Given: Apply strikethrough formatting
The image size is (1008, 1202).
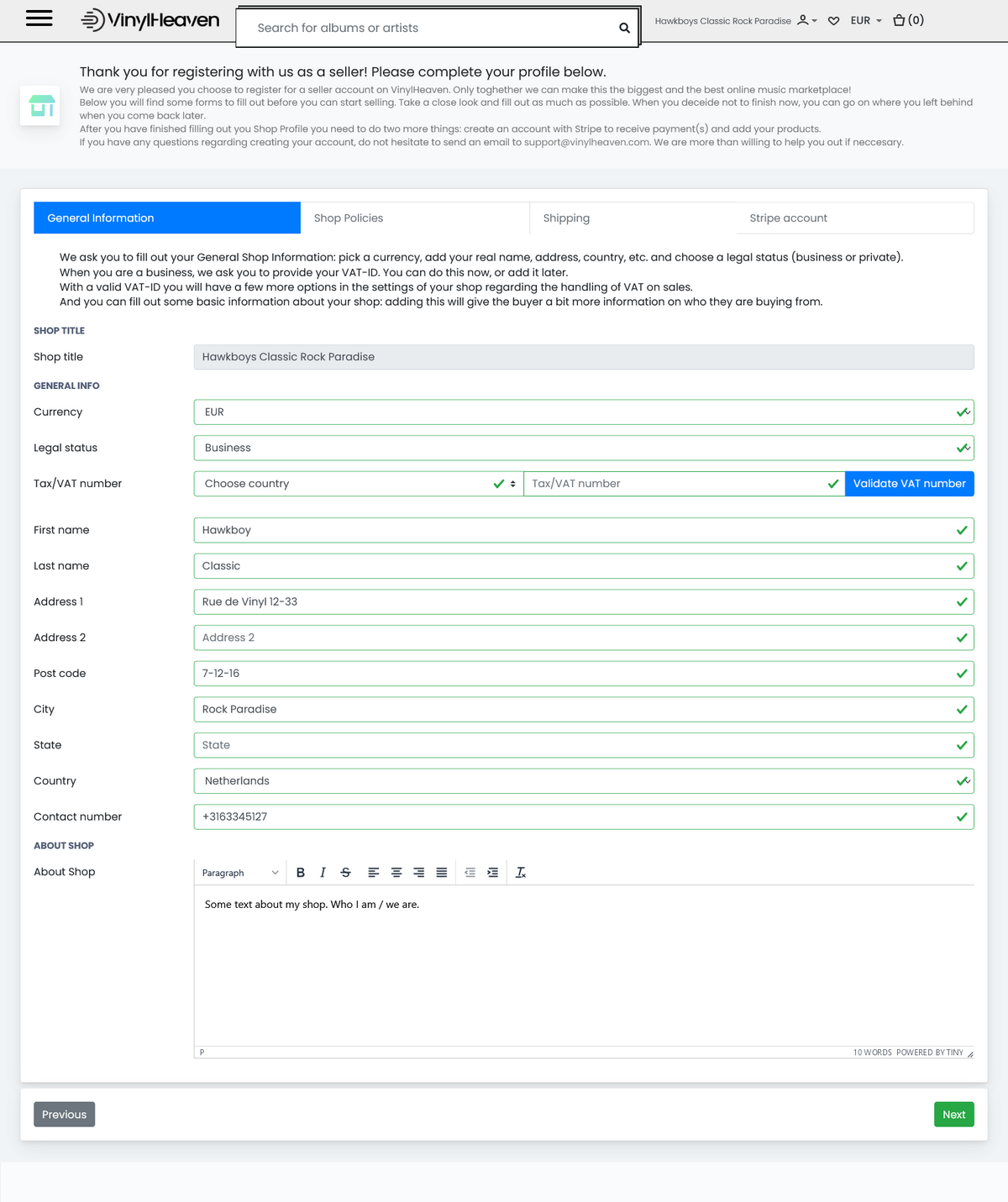Looking at the screenshot, I should tap(345, 873).
